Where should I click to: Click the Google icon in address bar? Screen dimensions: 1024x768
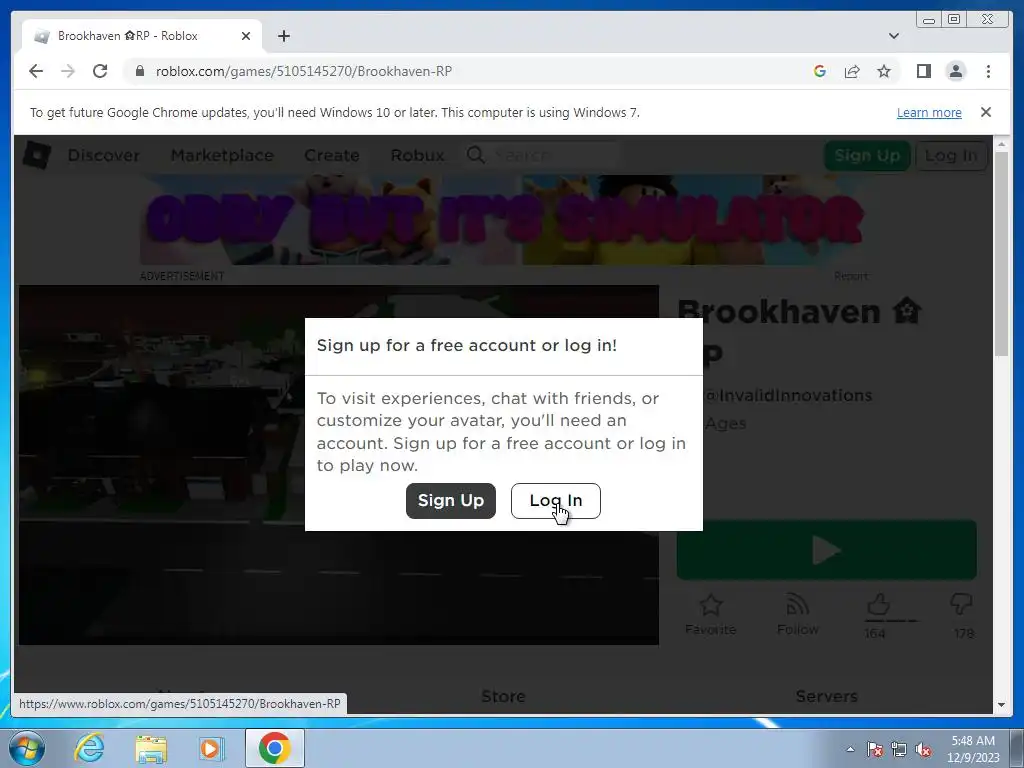820,71
